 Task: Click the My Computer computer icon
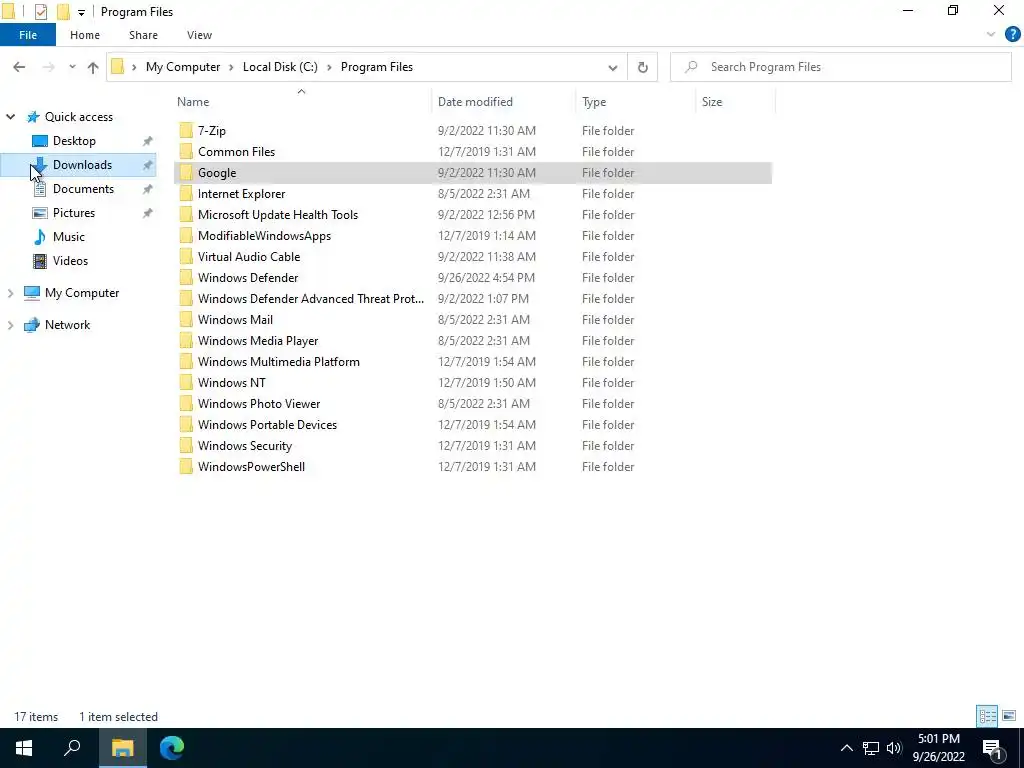[x=31, y=293]
